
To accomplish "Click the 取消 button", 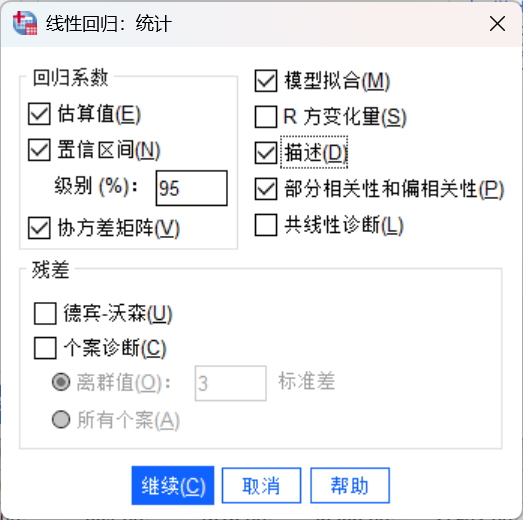I will [262, 485].
